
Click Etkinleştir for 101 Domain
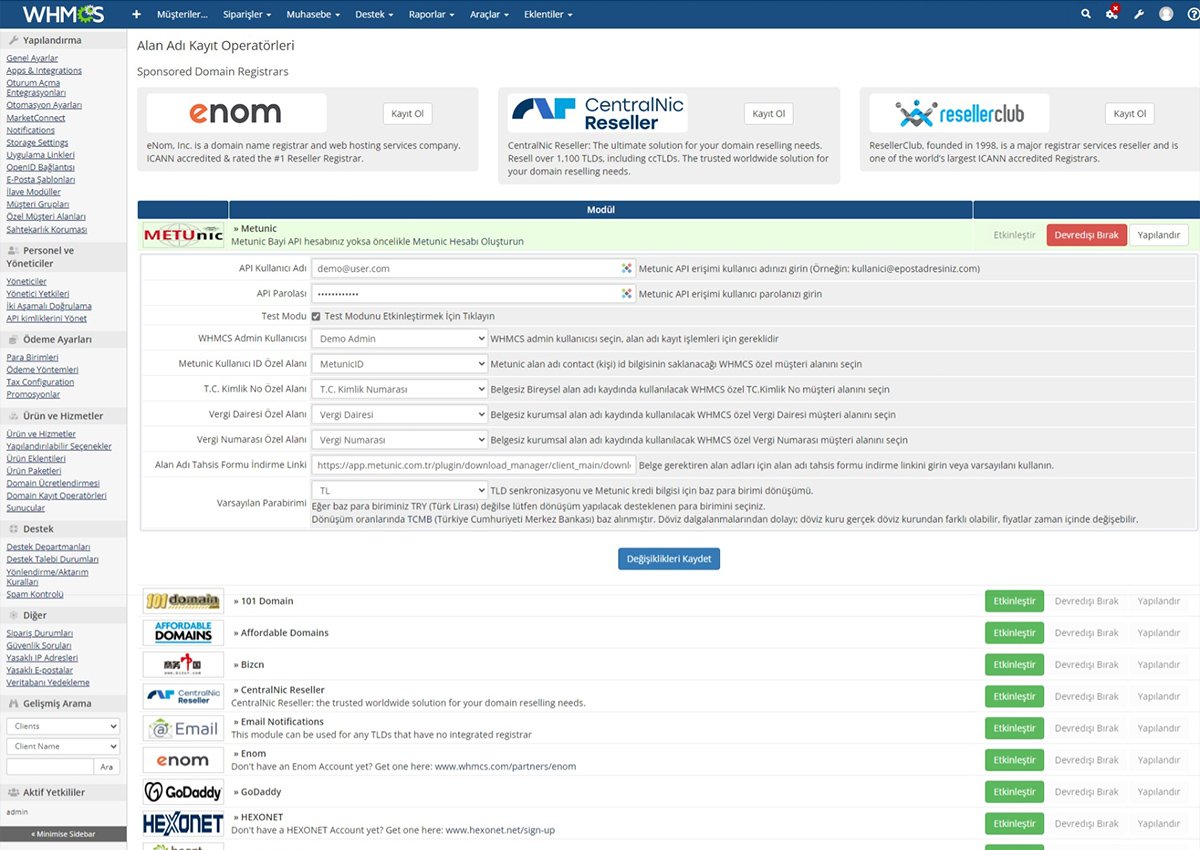click(x=1014, y=601)
